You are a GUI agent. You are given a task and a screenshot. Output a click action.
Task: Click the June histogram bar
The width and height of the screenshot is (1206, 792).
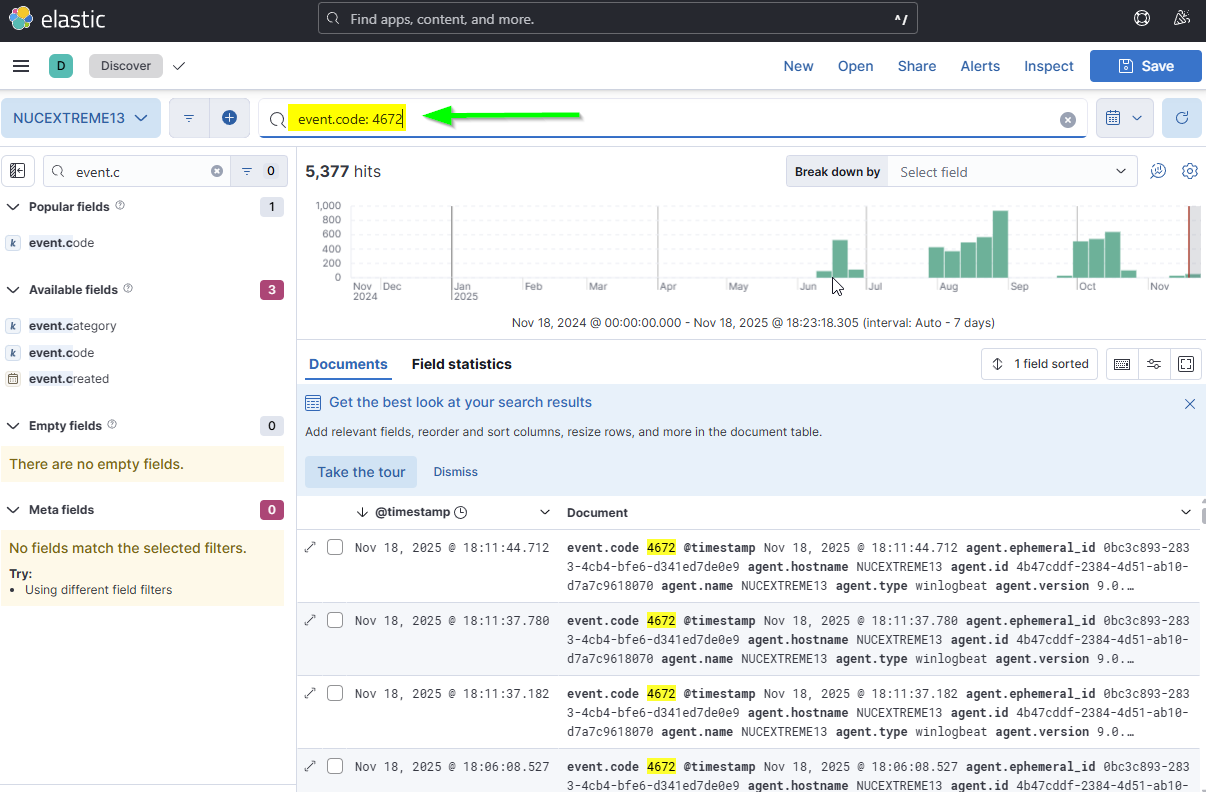click(840, 258)
